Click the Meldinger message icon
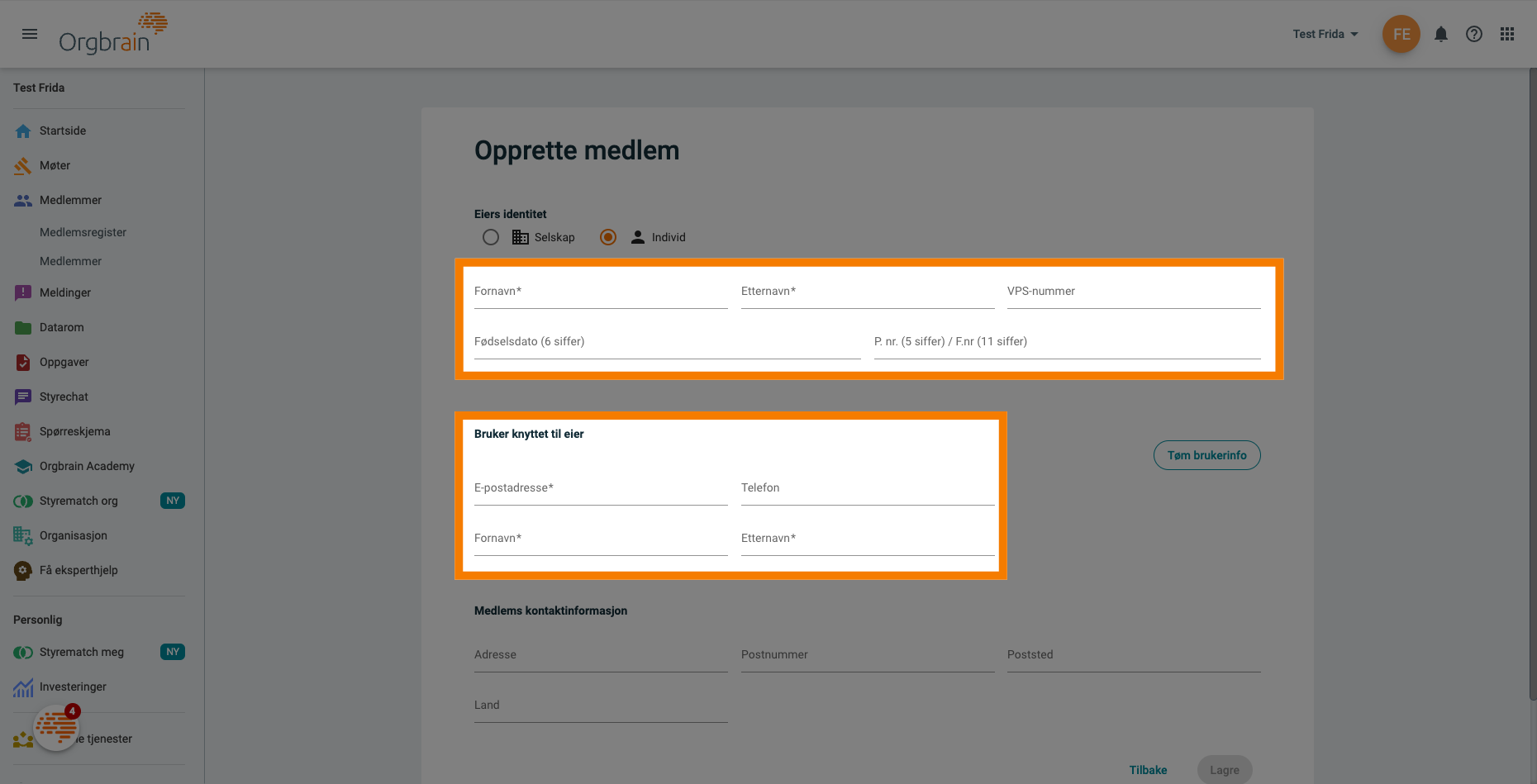This screenshot has width=1537, height=784. point(23,292)
